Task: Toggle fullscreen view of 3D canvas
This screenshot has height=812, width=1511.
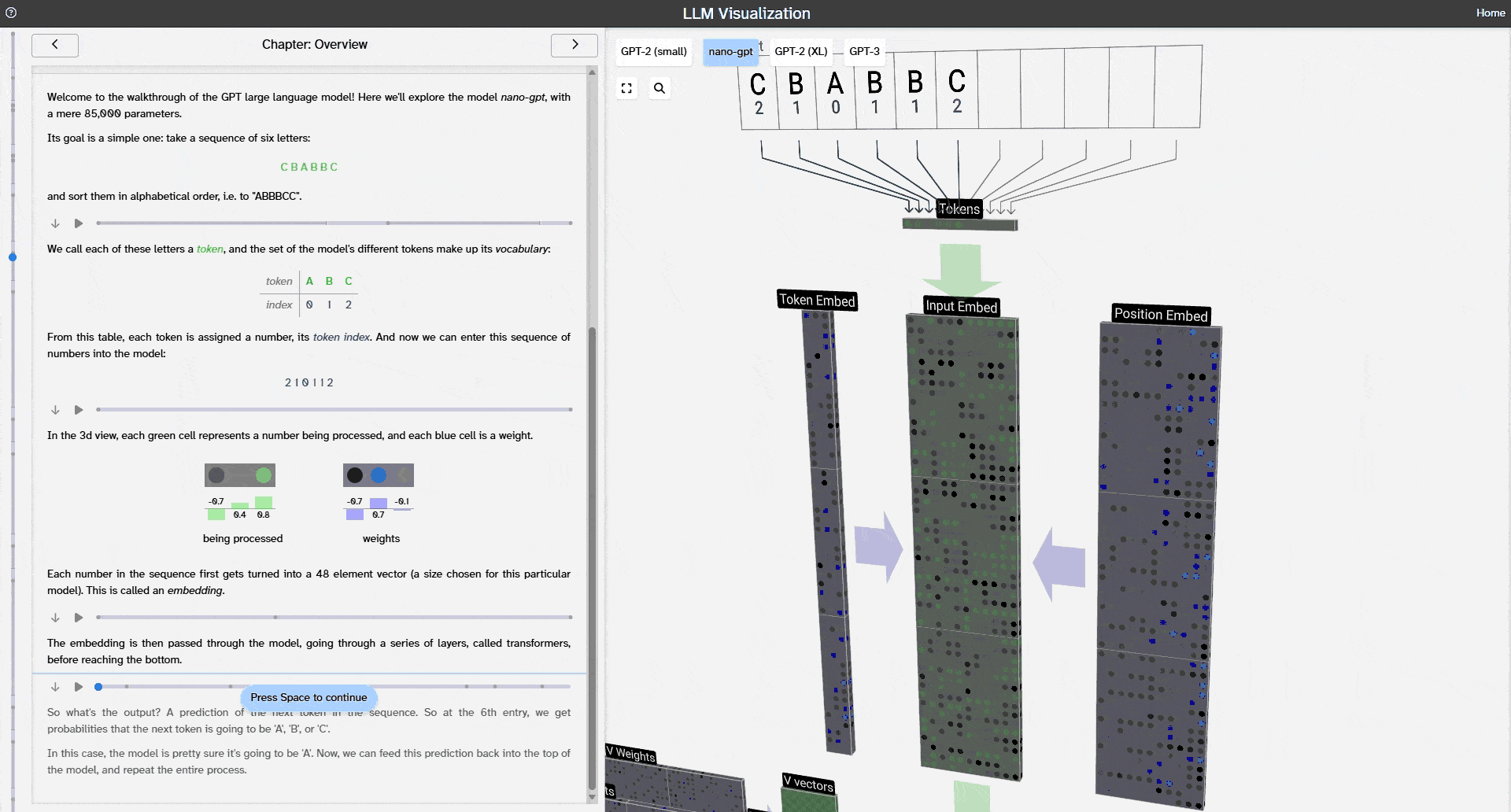Action: [626, 88]
